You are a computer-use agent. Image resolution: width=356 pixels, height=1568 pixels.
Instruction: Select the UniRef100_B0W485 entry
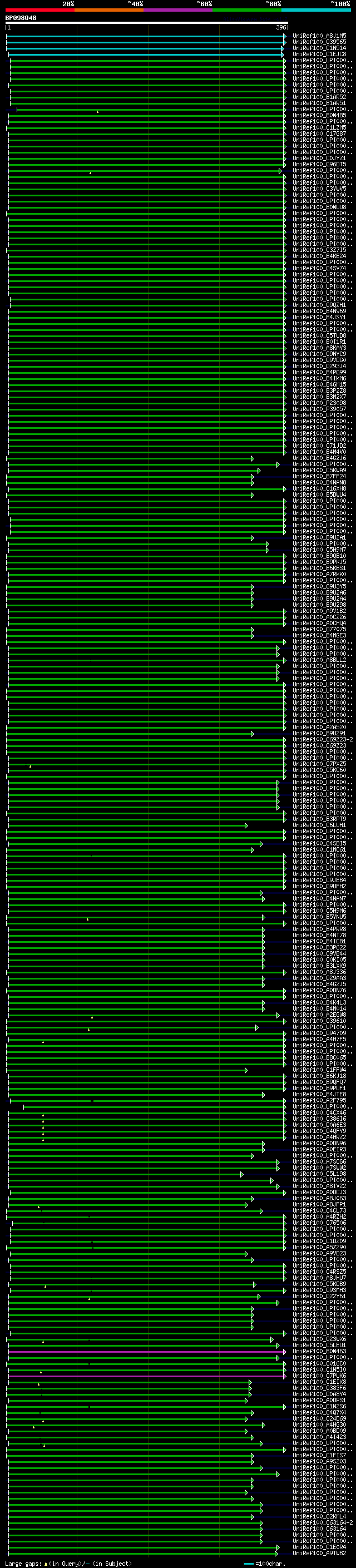319,116
